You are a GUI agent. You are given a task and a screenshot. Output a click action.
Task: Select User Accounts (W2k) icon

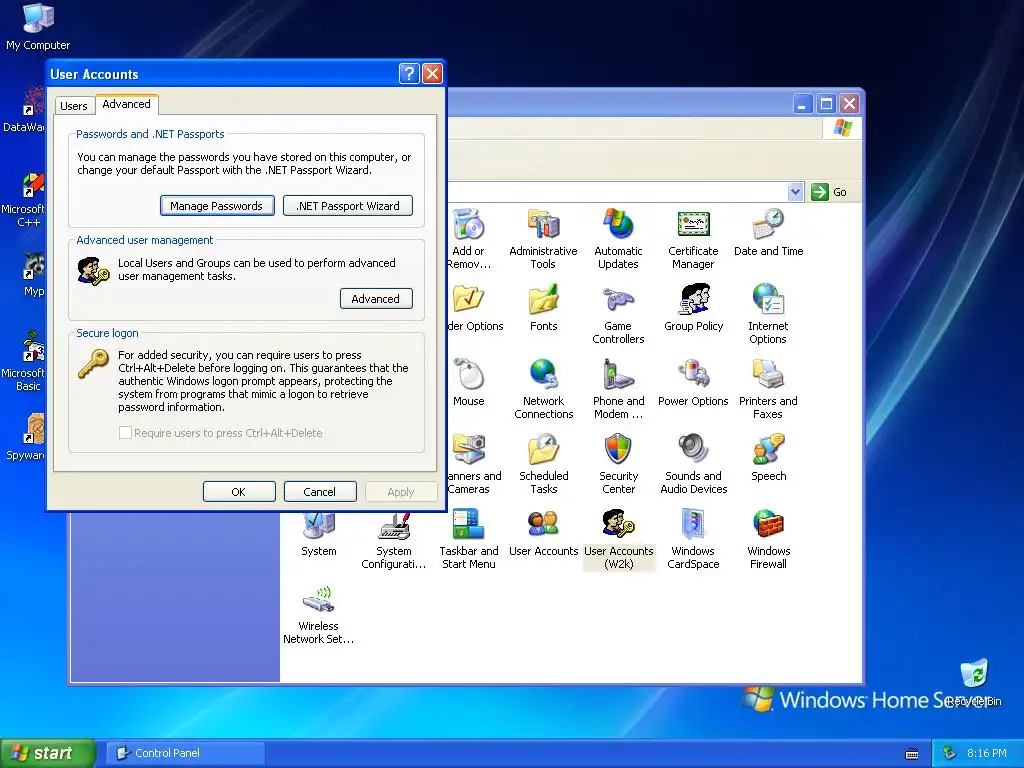(x=618, y=539)
